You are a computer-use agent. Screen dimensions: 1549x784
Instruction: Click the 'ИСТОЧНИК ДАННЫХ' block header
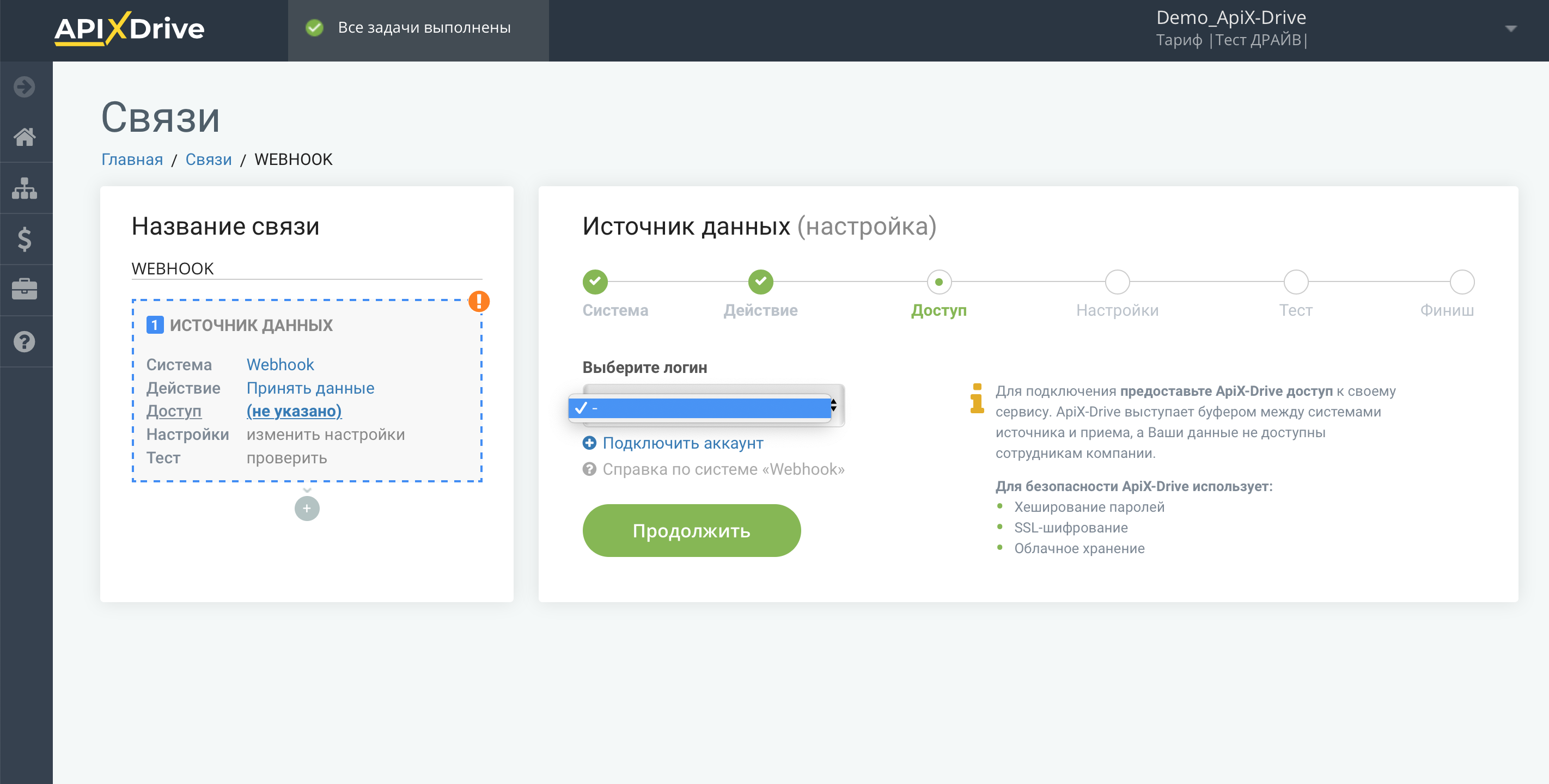tap(251, 325)
